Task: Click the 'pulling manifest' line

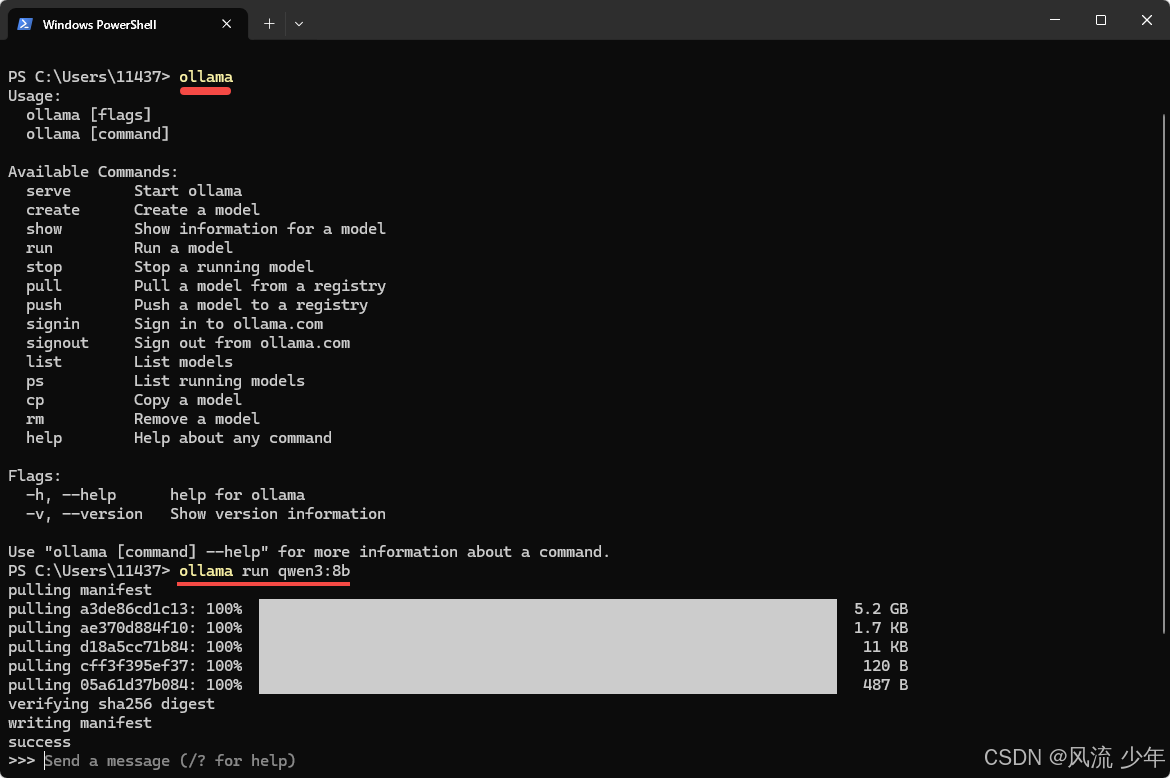Action: [80, 590]
